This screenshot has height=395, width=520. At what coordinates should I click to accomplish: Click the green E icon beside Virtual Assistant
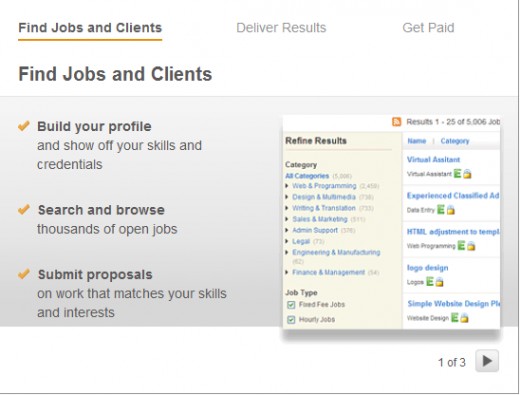tap(458, 173)
